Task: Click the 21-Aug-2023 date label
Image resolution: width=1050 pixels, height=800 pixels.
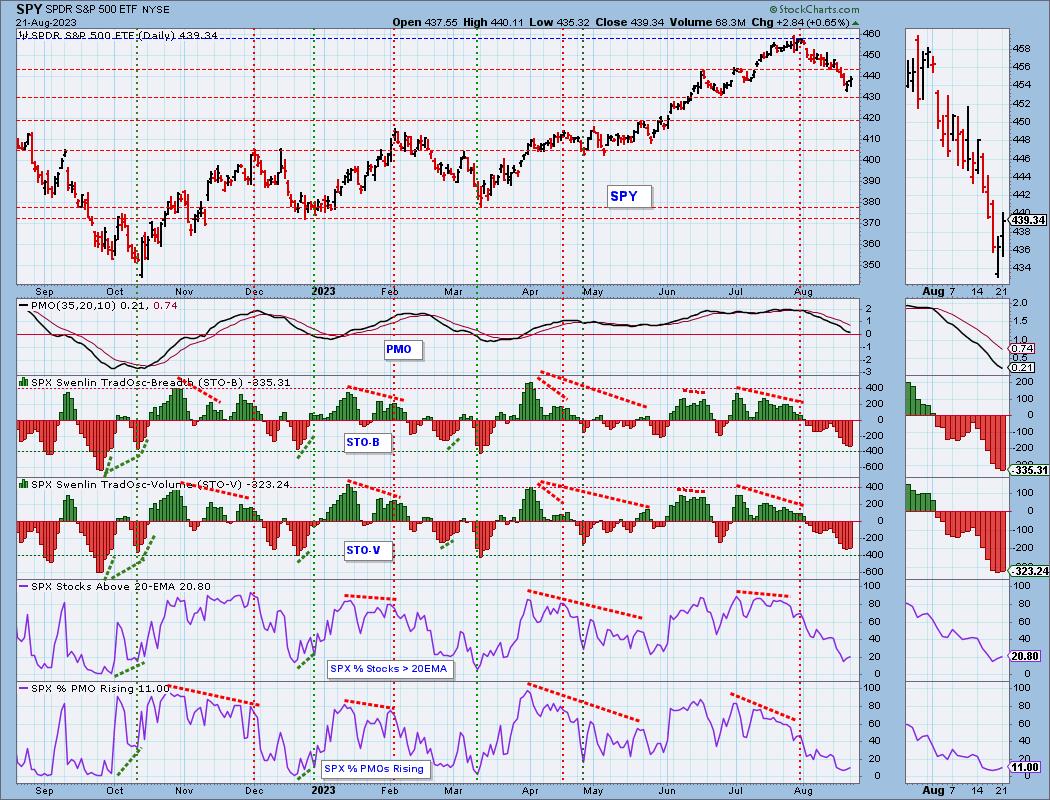Action: tap(44, 22)
